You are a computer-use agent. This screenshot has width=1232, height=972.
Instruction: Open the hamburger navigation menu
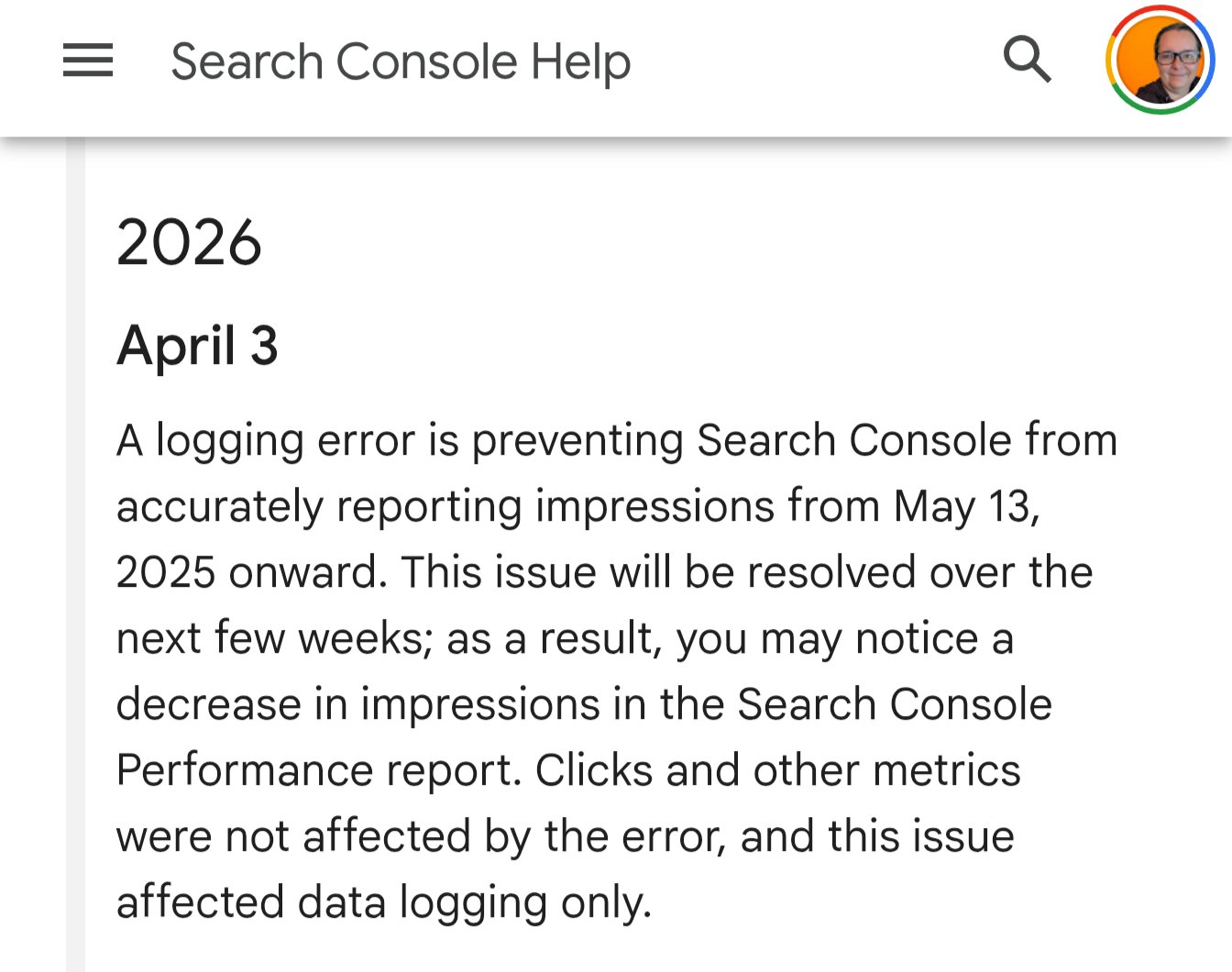88,61
